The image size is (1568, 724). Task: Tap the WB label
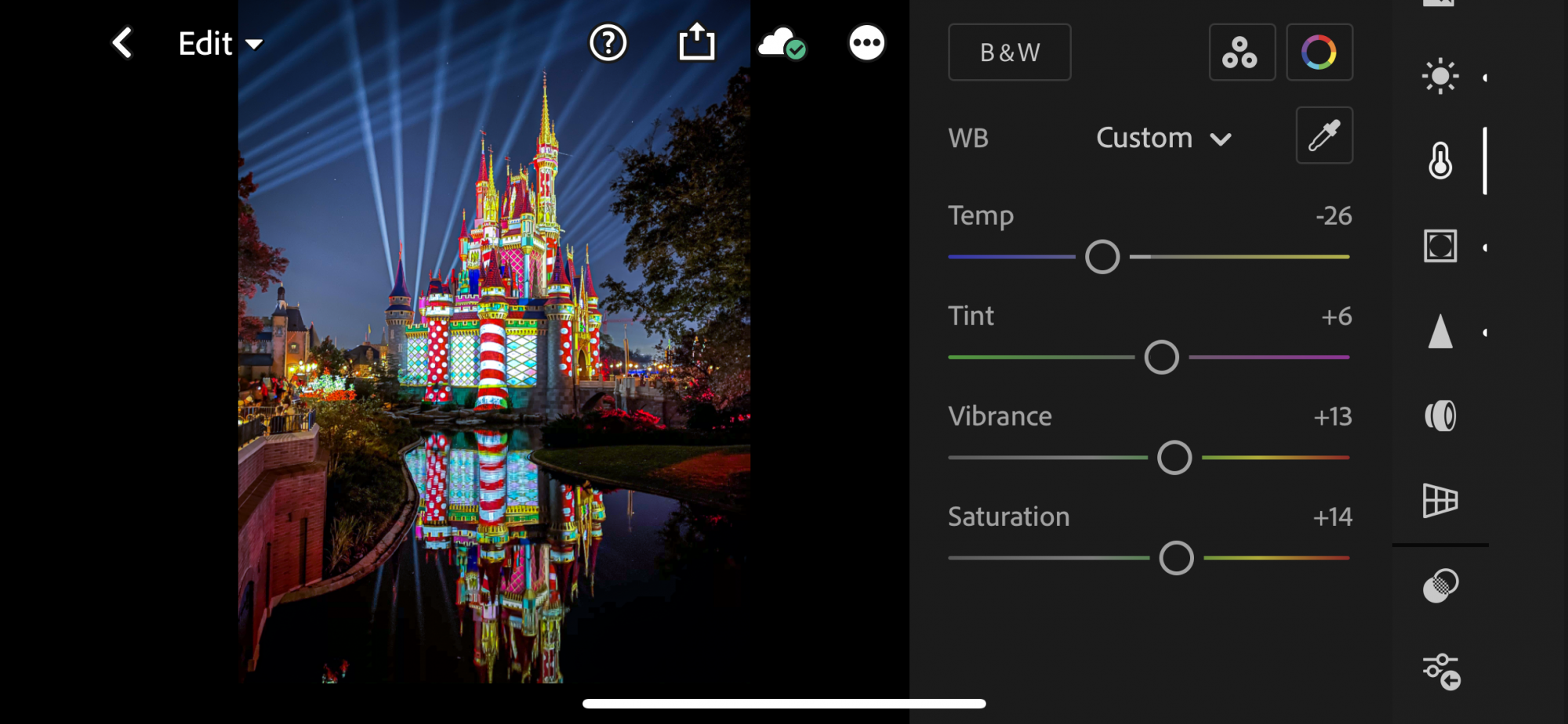pyautogui.click(x=968, y=138)
